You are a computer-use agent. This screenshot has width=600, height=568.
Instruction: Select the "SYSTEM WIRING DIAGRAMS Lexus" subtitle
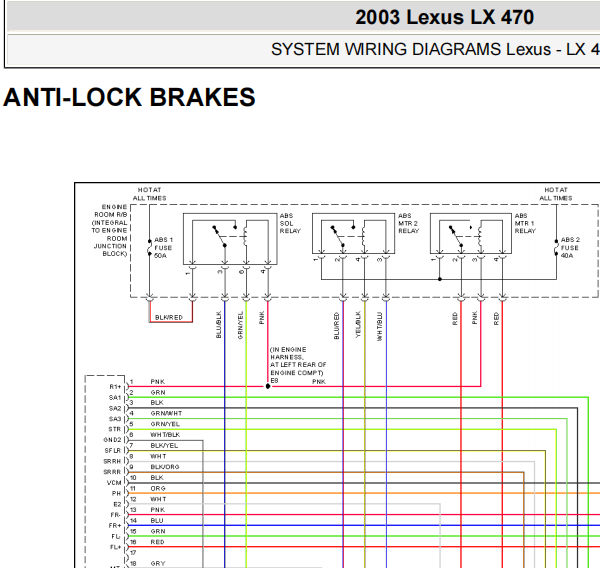(x=411, y=49)
